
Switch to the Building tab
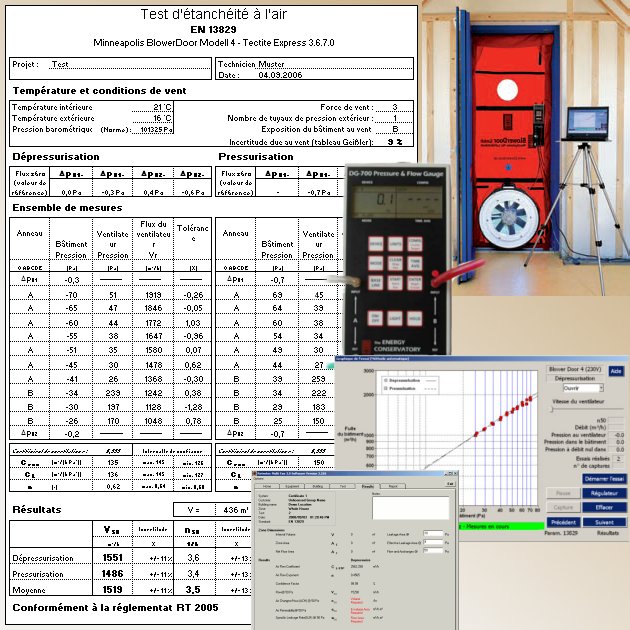317,486
